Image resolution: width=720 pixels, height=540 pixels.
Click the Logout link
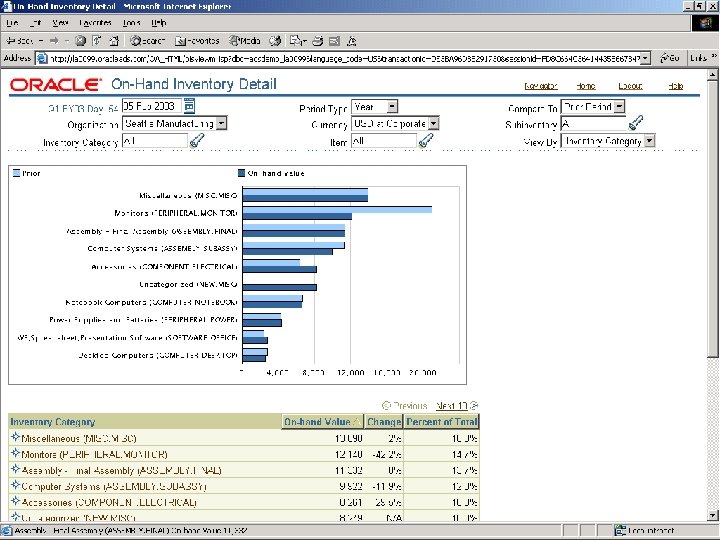tap(630, 87)
